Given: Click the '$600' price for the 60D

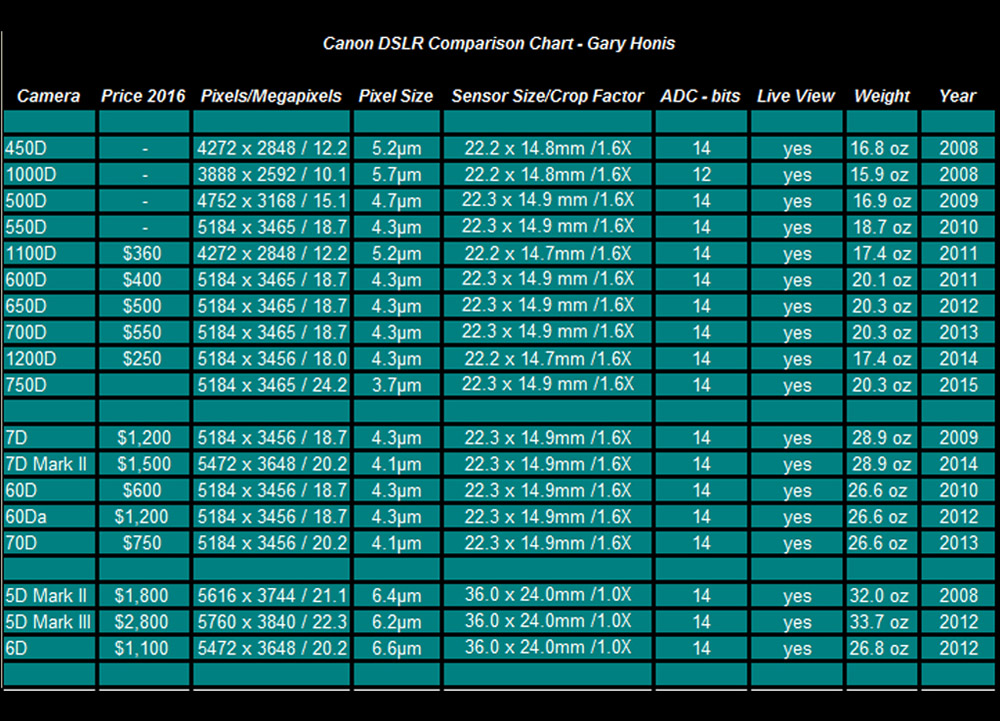Looking at the screenshot, I should pyautogui.click(x=144, y=490).
